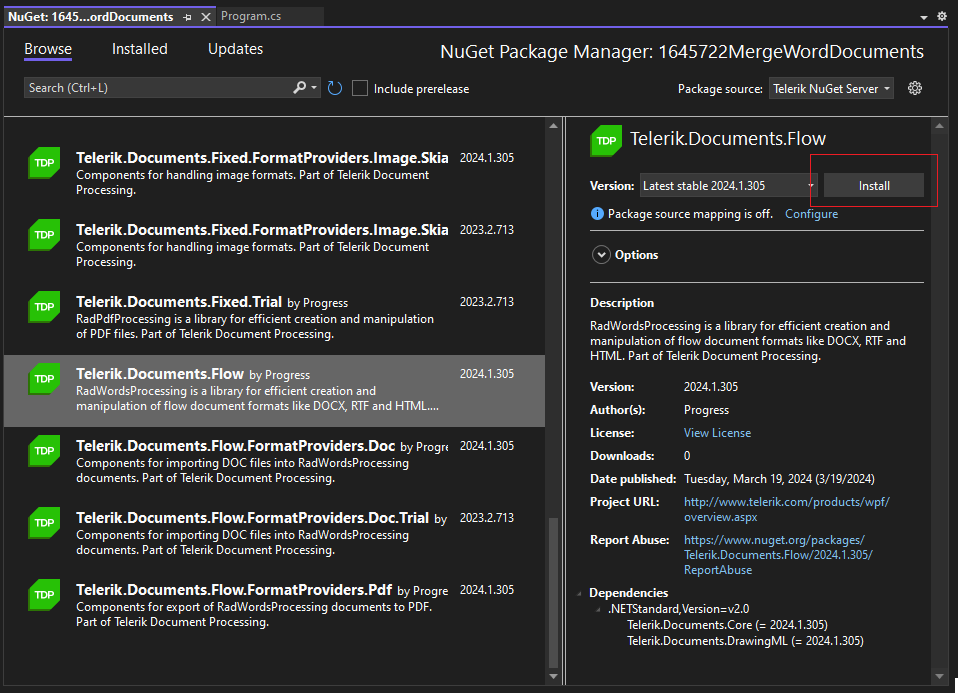Image resolution: width=958 pixels, height=693 pixels.
Task: Enable the Include prerelease checkbox
Action: pos(361,88)
